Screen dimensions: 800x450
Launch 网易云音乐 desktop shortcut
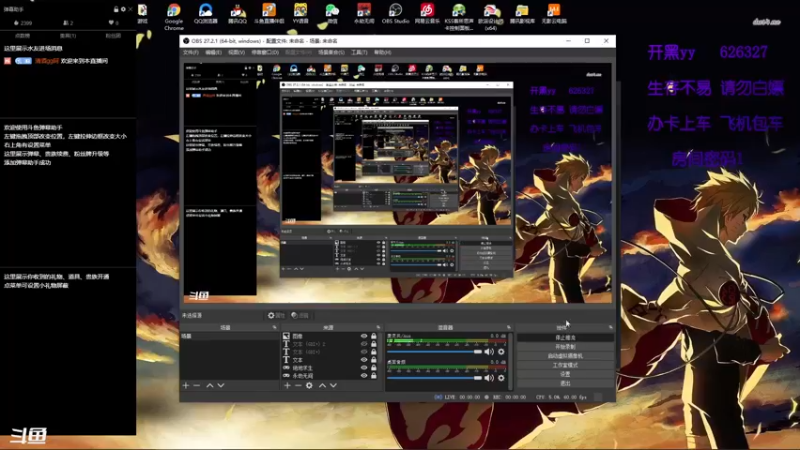tap(427, 14)
